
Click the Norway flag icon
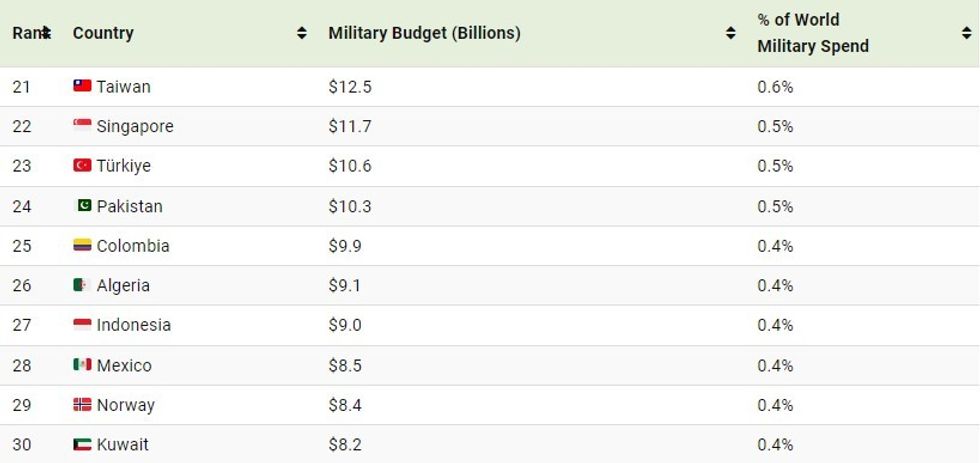pyautogui.click(x=82, y=404)
